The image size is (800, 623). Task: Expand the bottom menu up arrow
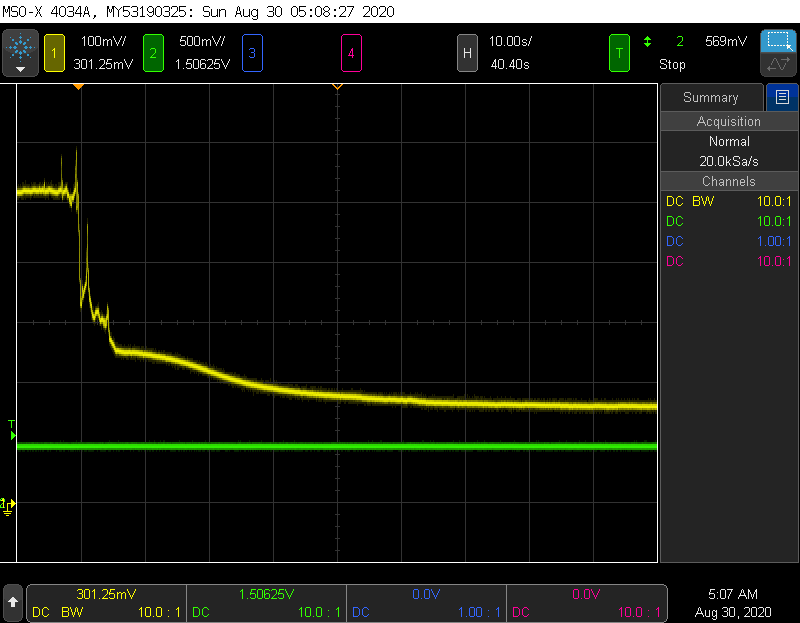(x=13, y=602)
